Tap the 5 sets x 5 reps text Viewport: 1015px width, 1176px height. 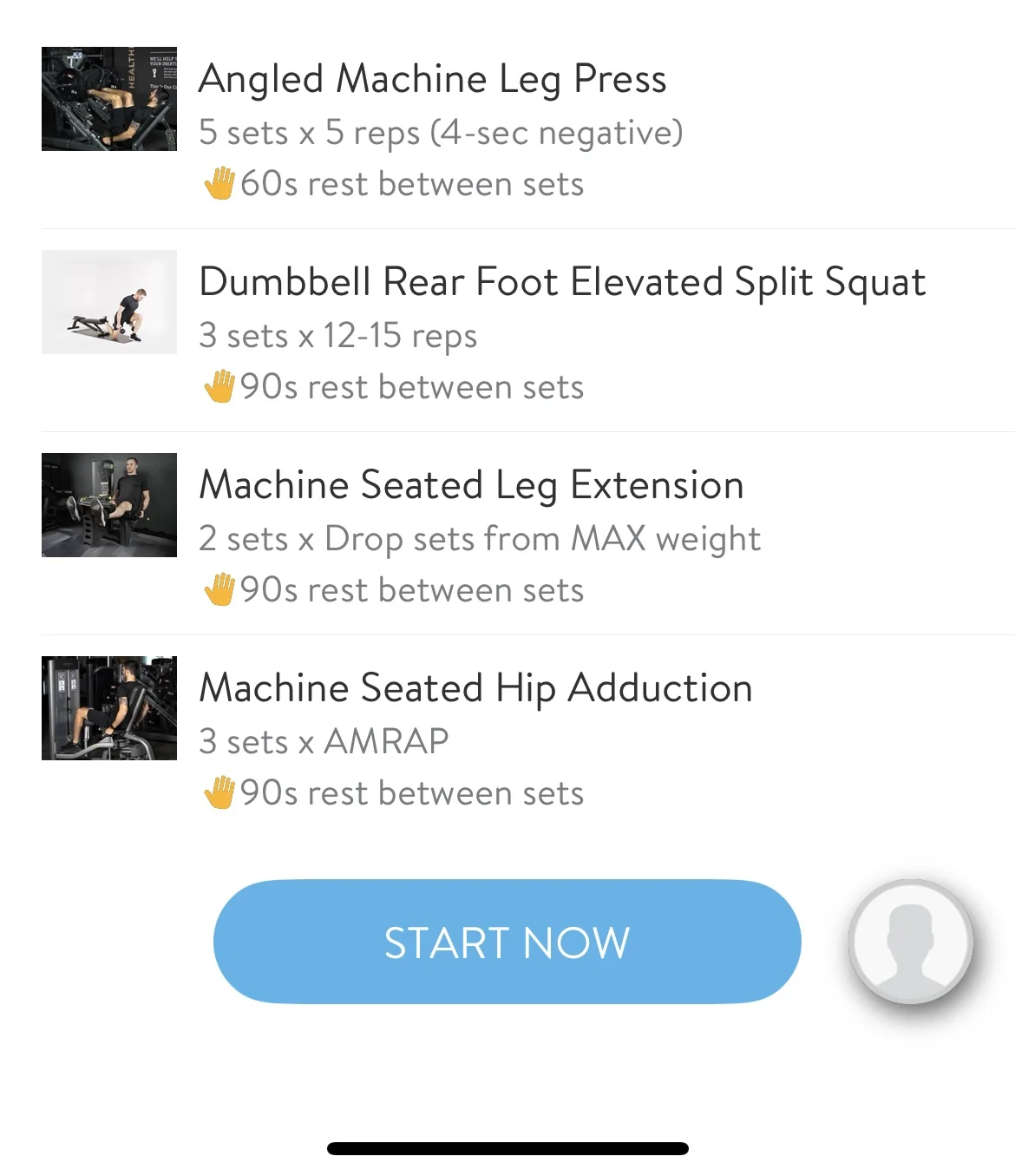pyautogui.click(x=441, y=133)
